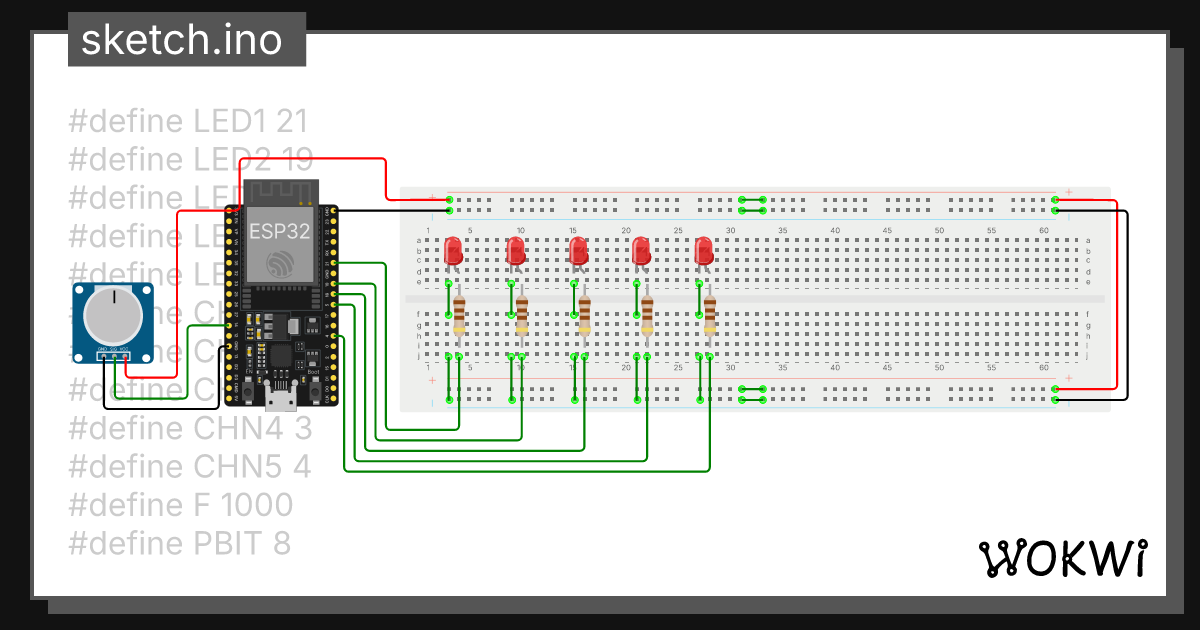1200x630 pixels.
Task: Click the potentiometer SIG pin
Action: [114, 355]
